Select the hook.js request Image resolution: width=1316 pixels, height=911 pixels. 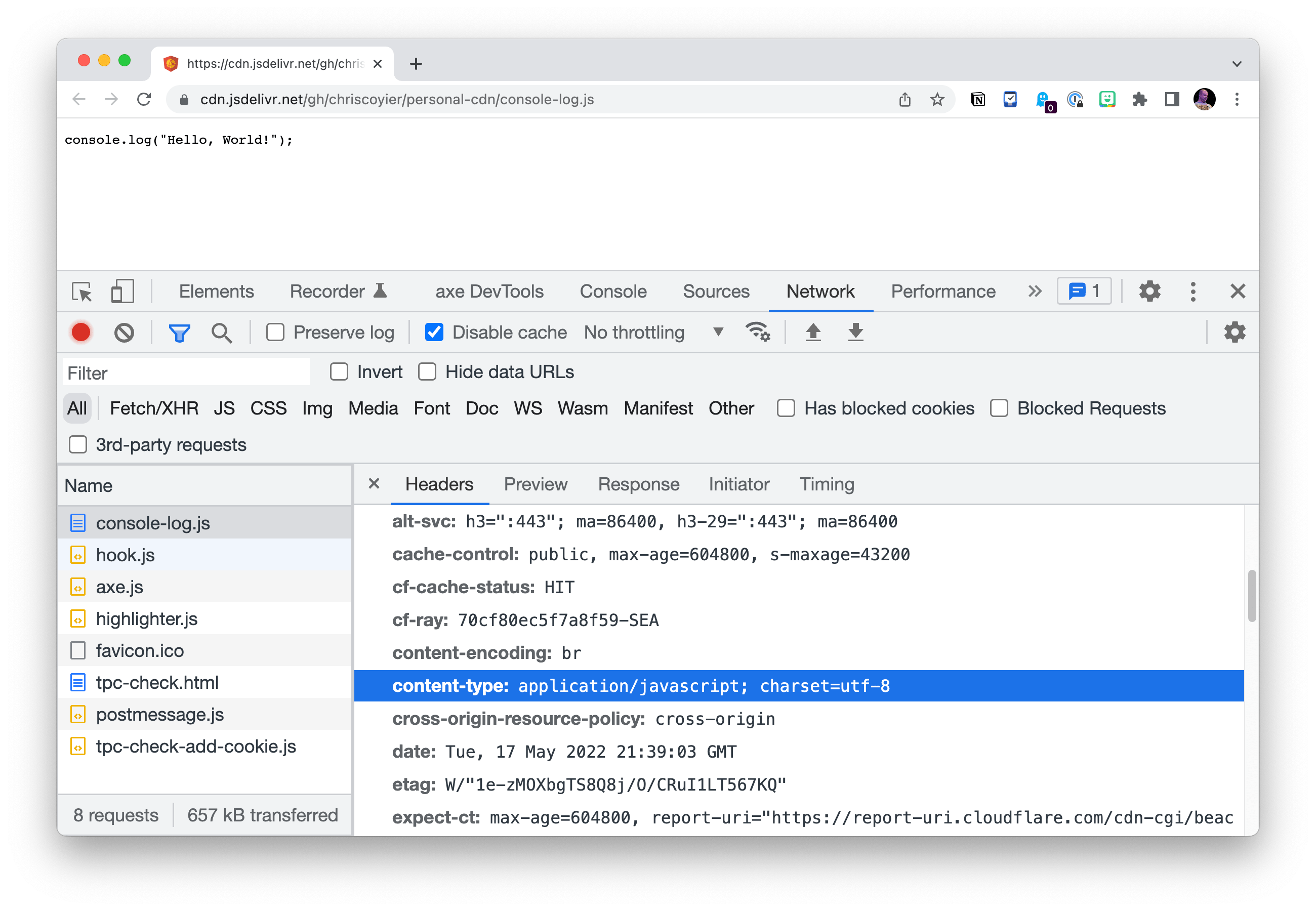[x=125, y=555]
